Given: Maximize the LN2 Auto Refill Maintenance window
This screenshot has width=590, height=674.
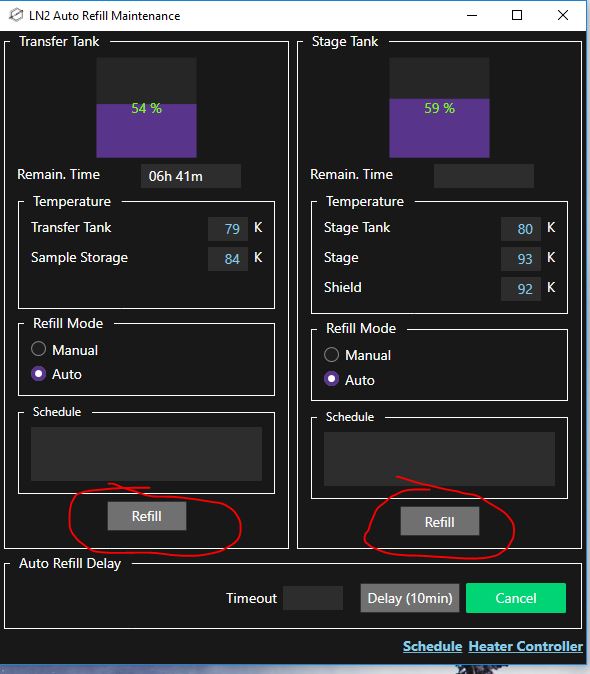Looking at the screenshot, I should tap(517, 15).
